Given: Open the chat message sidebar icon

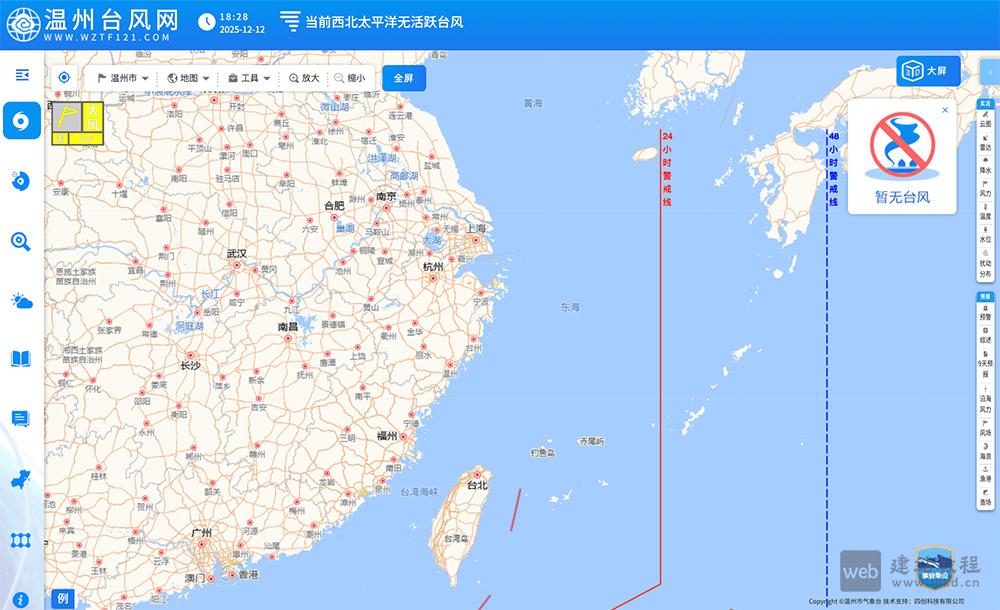Looking at the screenshot, I should [x=21, y=418].
